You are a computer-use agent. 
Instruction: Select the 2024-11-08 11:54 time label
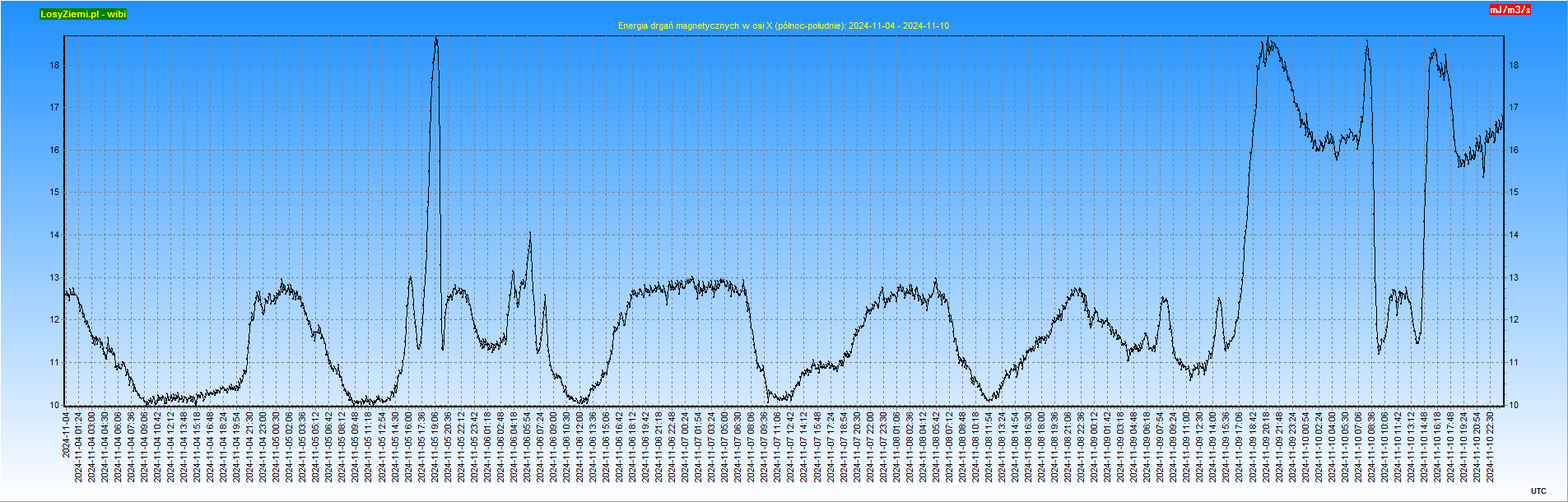pos(989,447)
